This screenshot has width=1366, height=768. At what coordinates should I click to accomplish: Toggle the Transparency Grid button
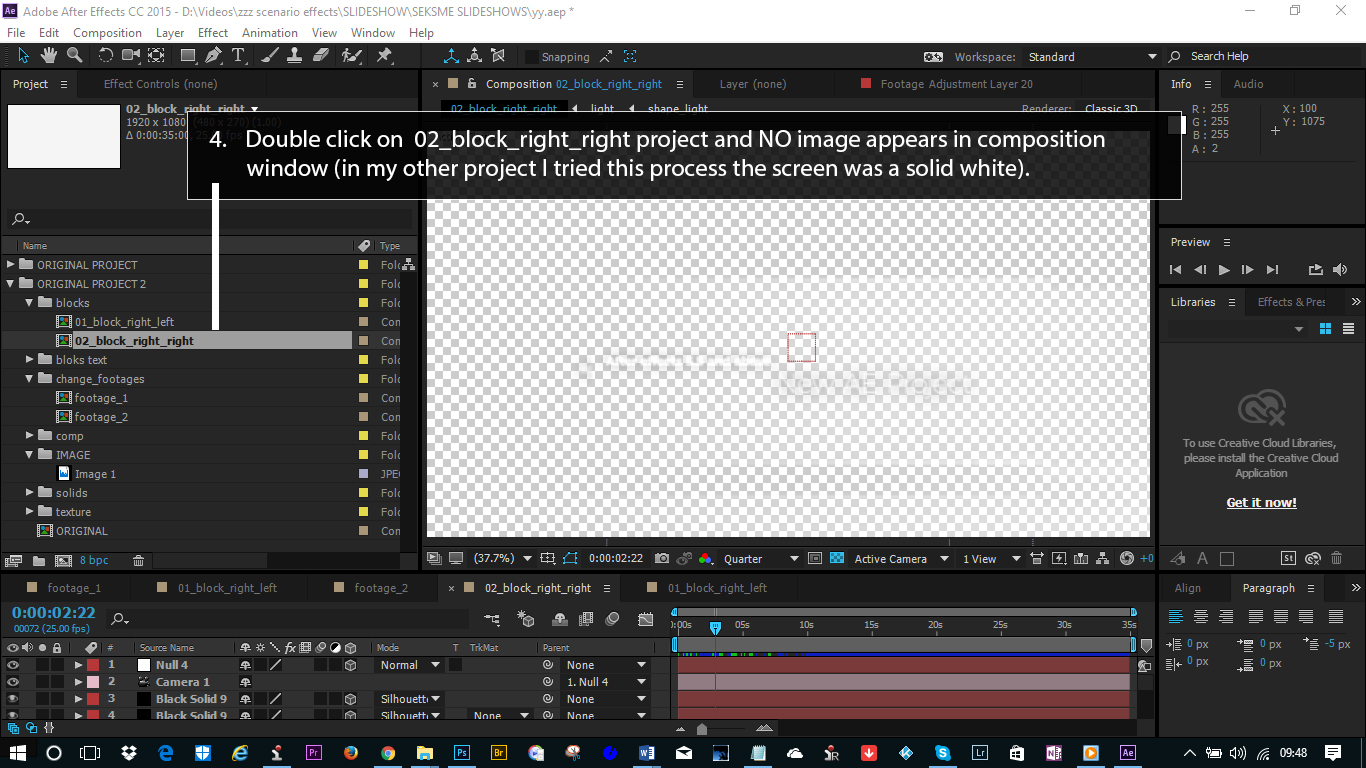click(837, 559)
